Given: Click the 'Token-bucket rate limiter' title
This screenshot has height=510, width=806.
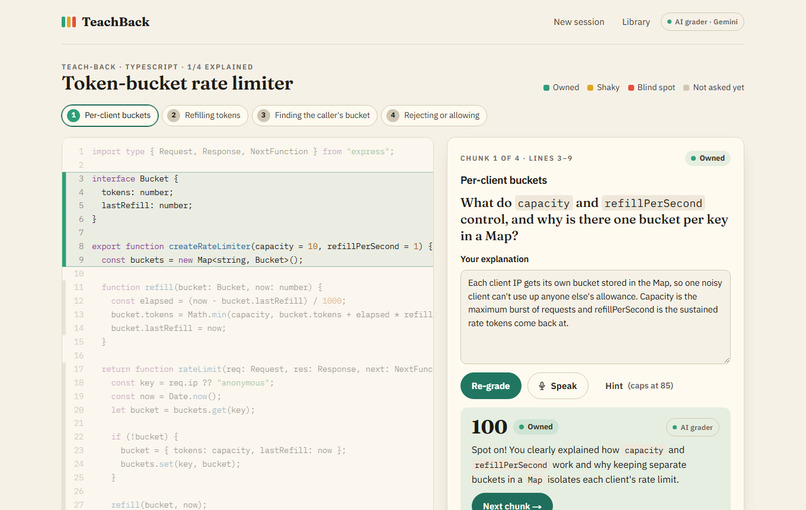Looking at the screenshot, I should 177,83.
